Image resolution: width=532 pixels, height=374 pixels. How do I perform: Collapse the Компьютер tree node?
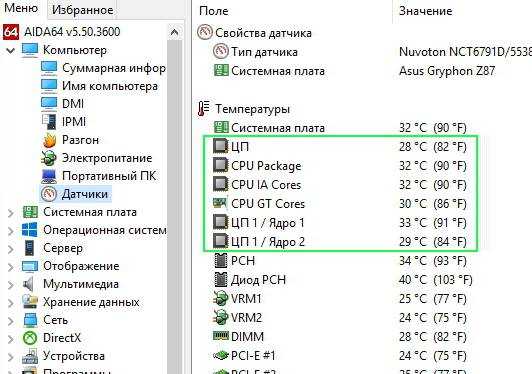tap(11, 51)
